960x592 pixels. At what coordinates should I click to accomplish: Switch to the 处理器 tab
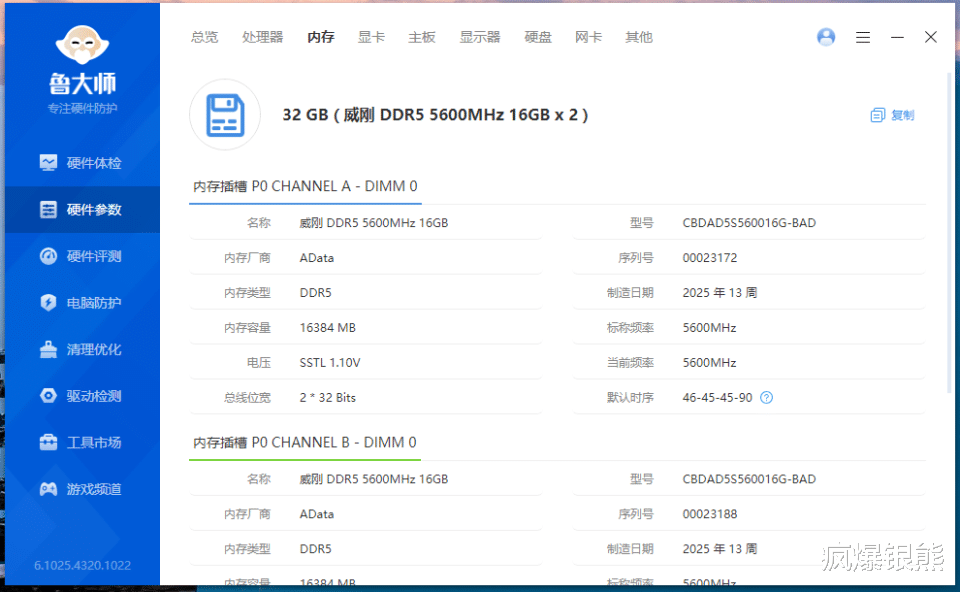pyautogui.click(x=262, y=37)
